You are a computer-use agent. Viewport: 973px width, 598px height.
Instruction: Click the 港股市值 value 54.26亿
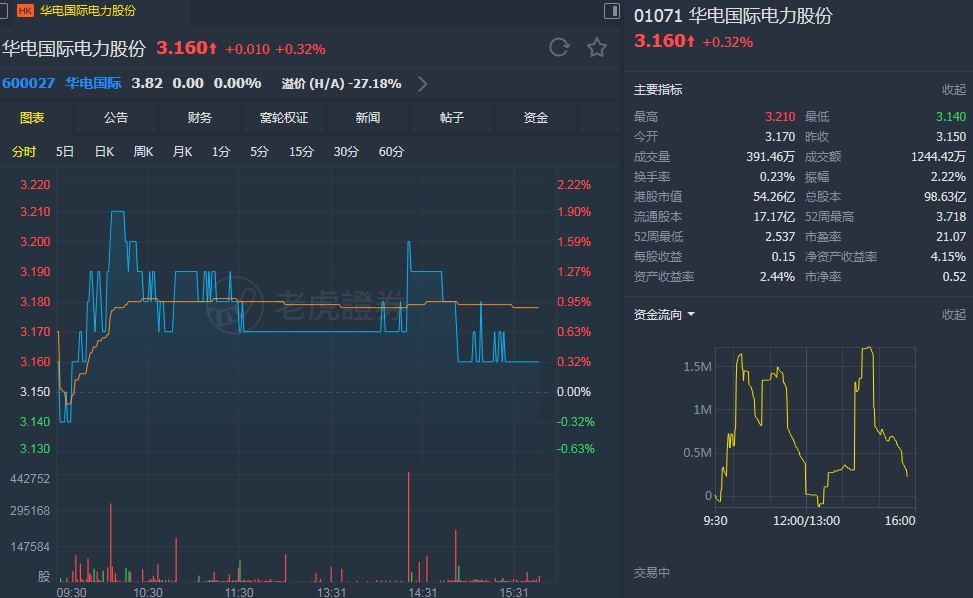pyautogui.click(x=774, y=197)
